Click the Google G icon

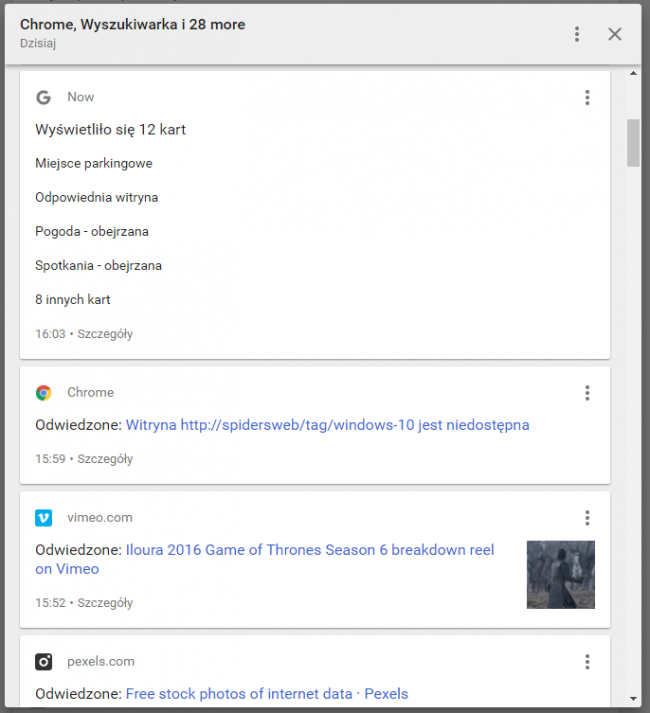(44, 97)
